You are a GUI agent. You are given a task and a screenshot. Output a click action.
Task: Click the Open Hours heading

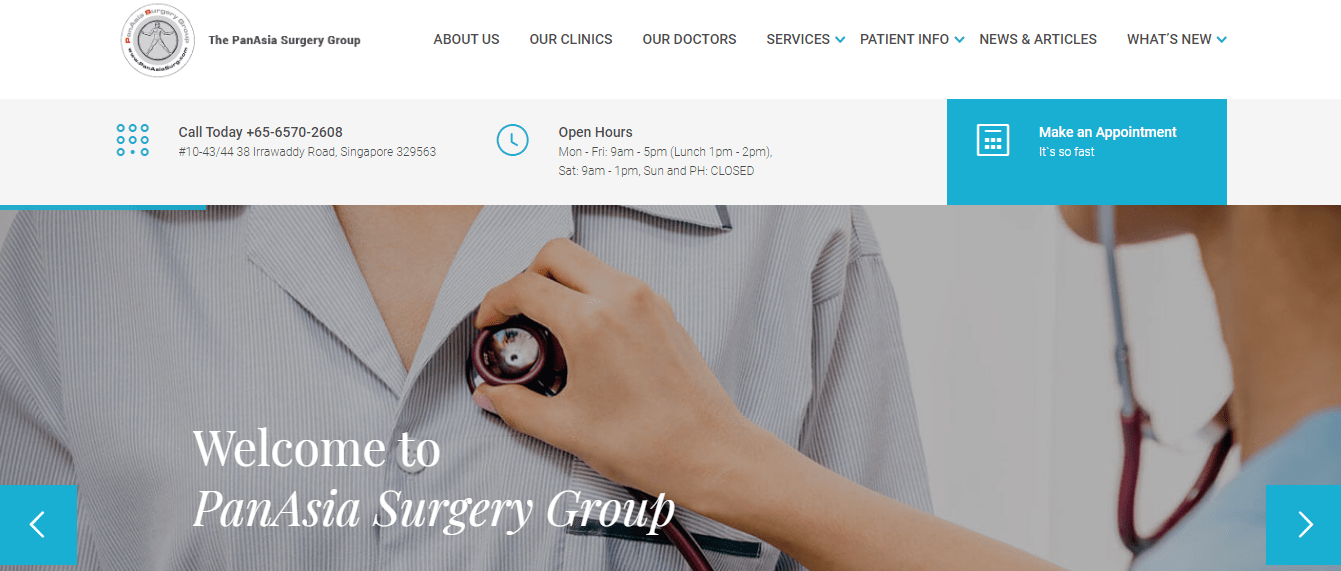595,132
